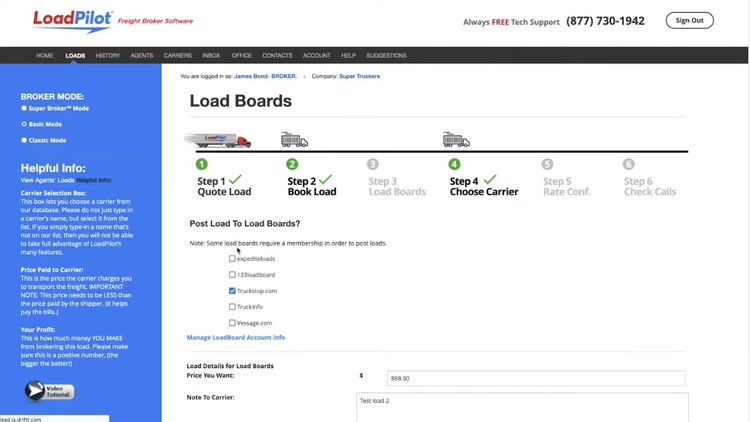Check the 123loadboard checkbox
Viewport: 750px width, 422px height.
coord(232,275)
